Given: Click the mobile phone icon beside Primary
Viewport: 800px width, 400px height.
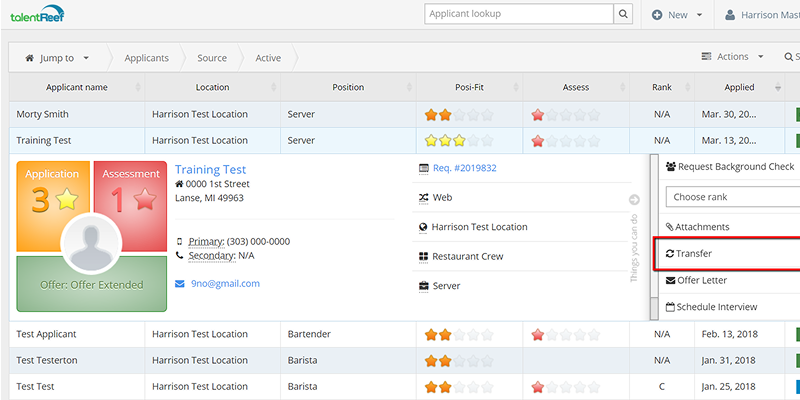Looking at the screenshot, I should pyautogui.click(x=180, y=241).
